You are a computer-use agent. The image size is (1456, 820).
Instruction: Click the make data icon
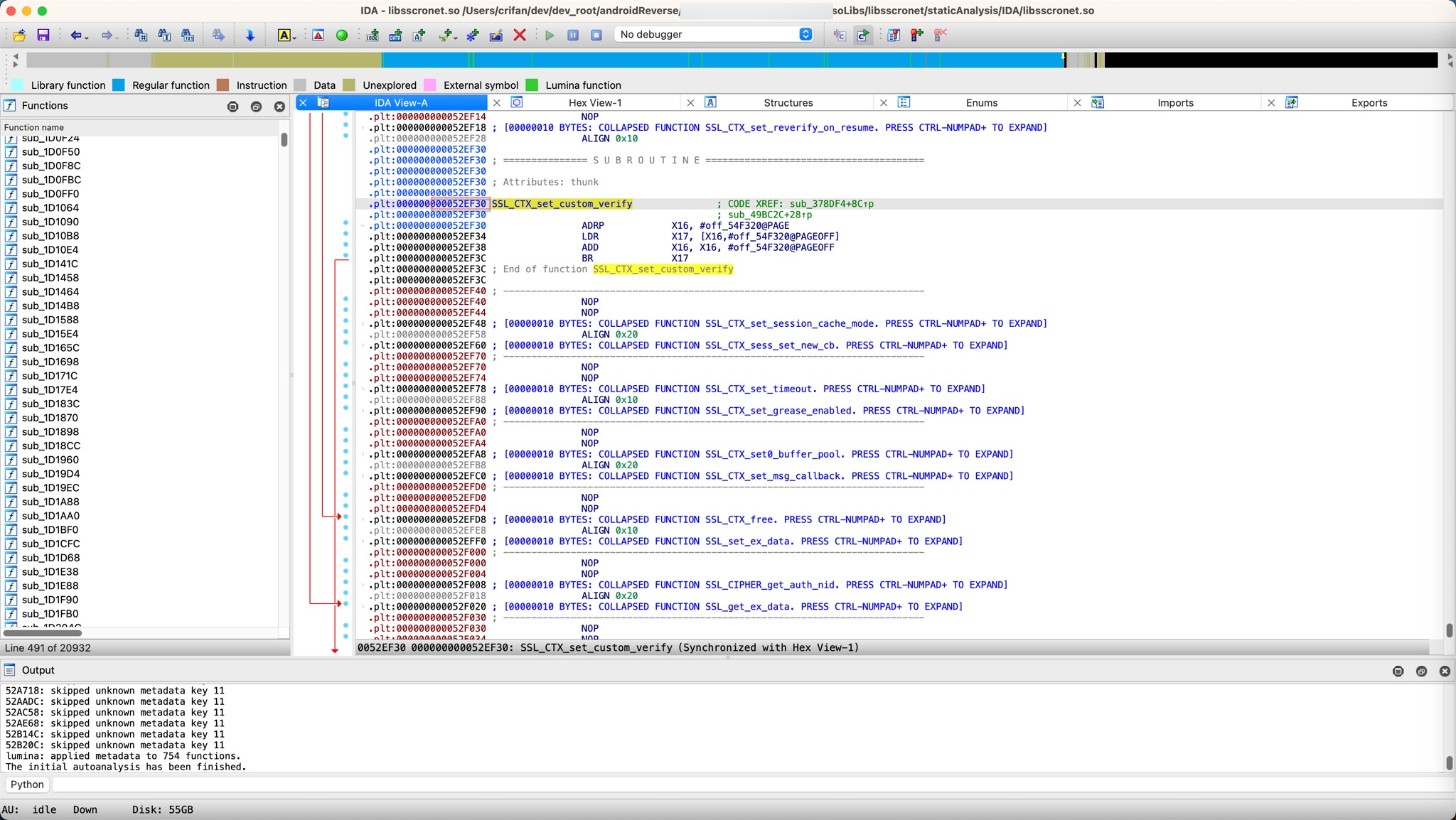[396, 35]
